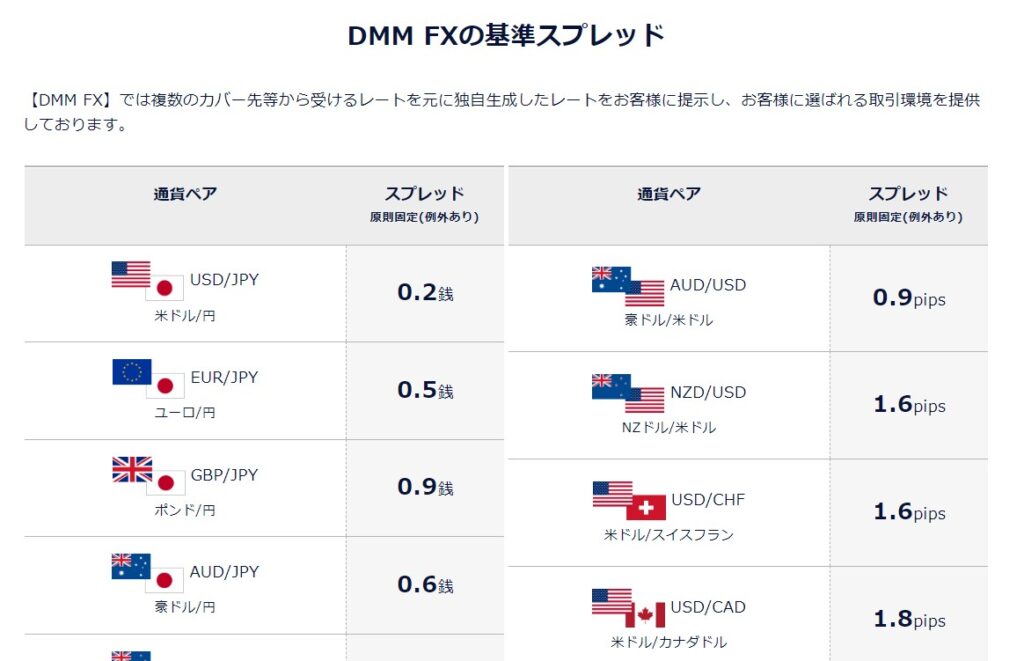The height and width of the screenshot is (661, 1024).
Task: Click the GBP/JPY flag pair icon
Action: [x=148, y=476]
